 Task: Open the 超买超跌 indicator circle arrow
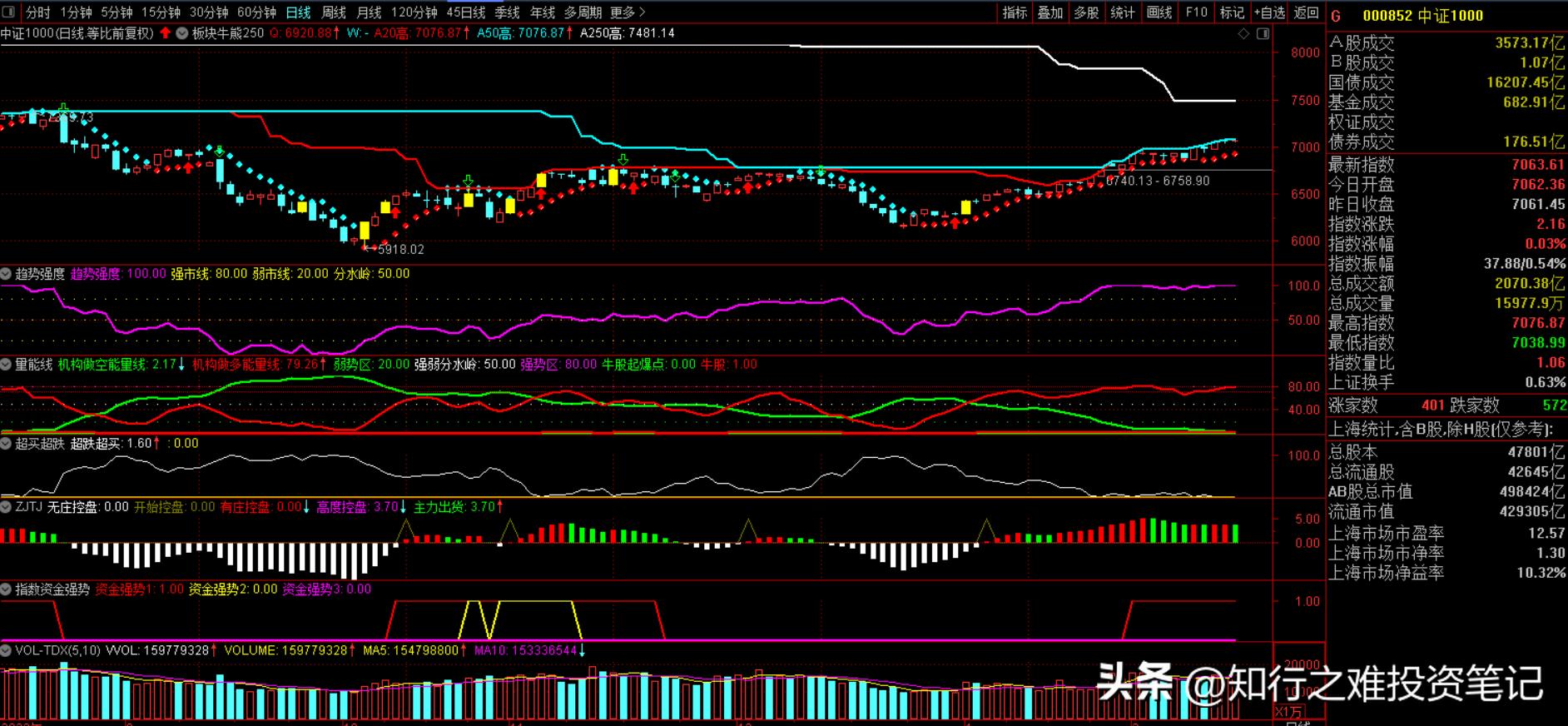(7, 444)
